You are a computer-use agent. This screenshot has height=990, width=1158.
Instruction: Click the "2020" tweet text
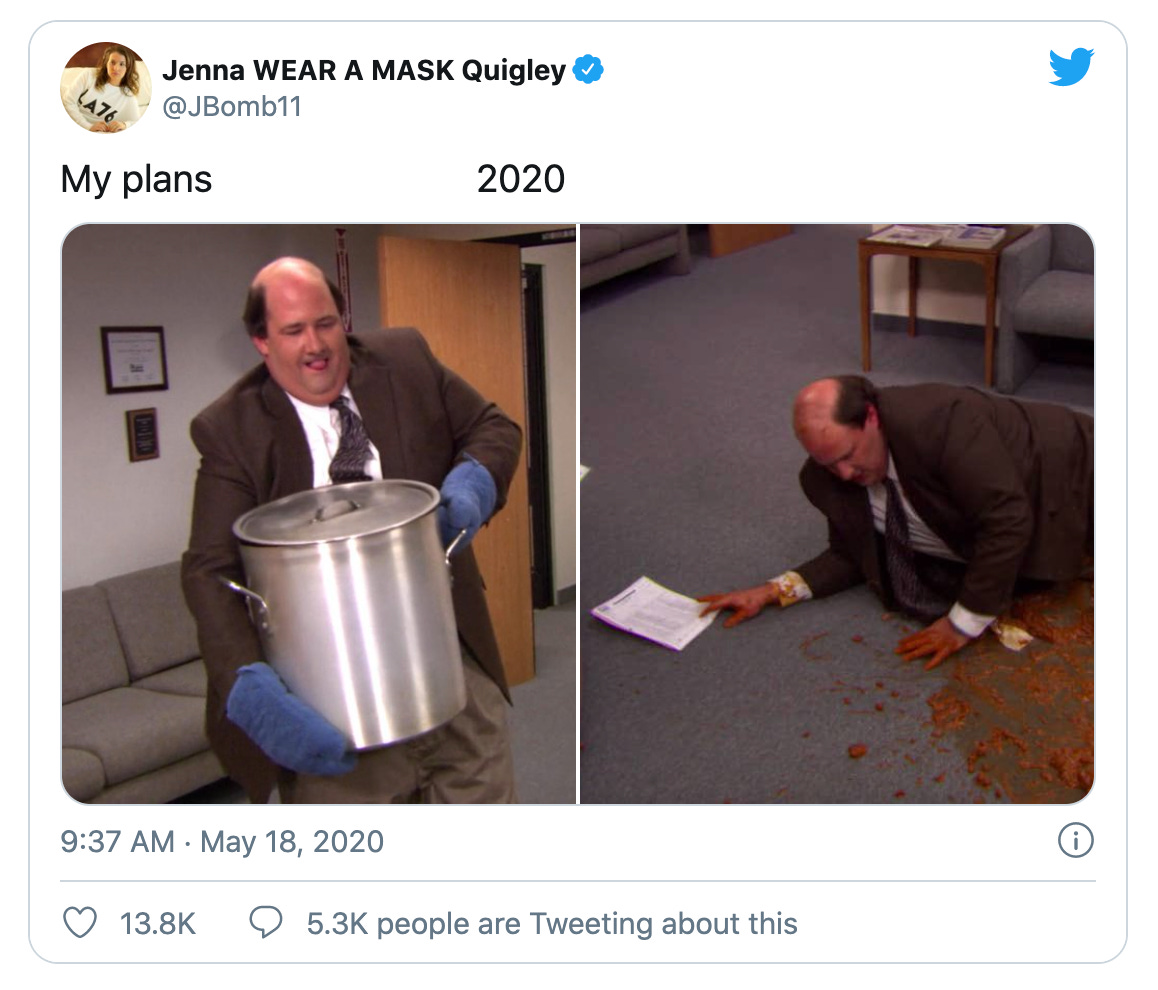click(x=521, y=179)
